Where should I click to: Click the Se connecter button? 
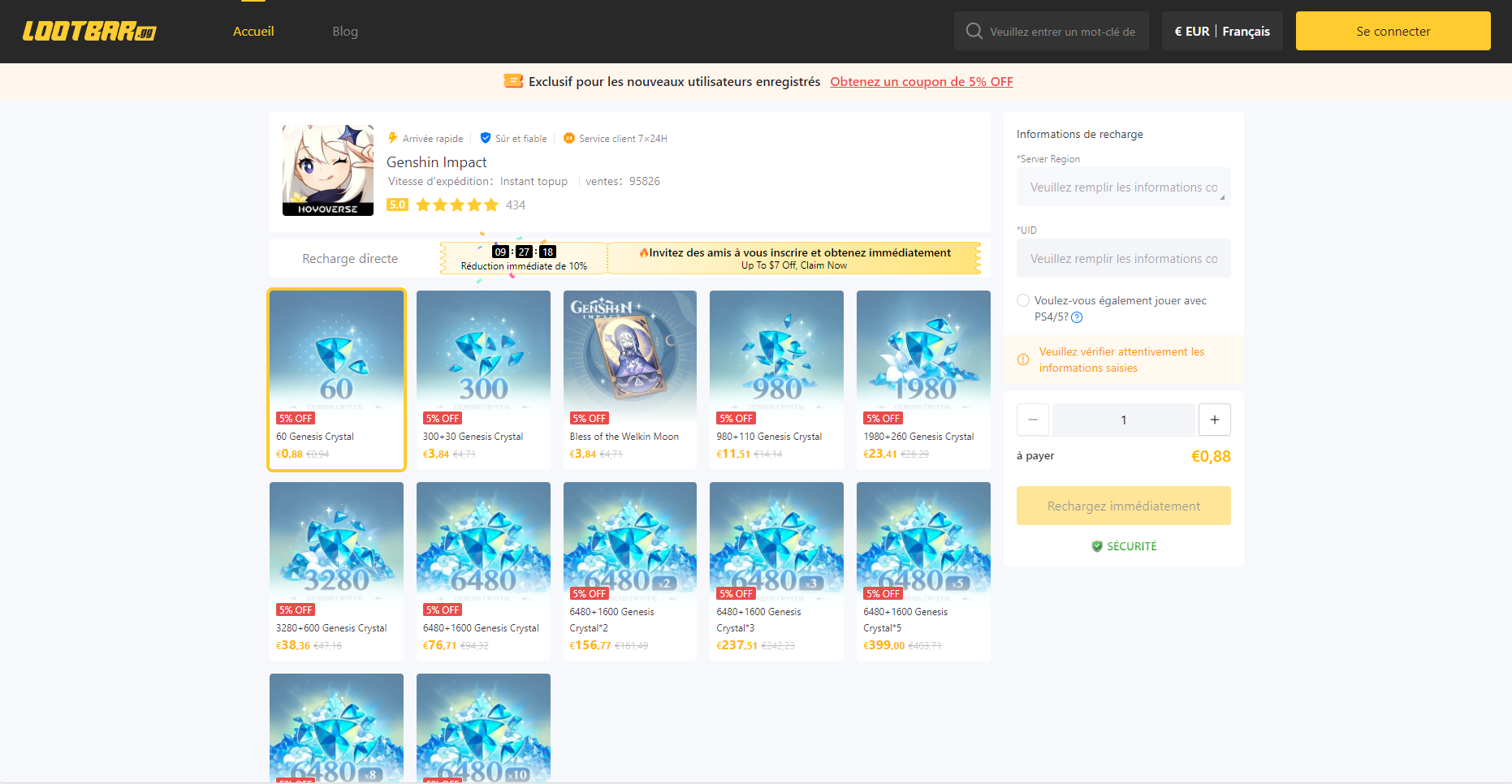coord(1393,31)
